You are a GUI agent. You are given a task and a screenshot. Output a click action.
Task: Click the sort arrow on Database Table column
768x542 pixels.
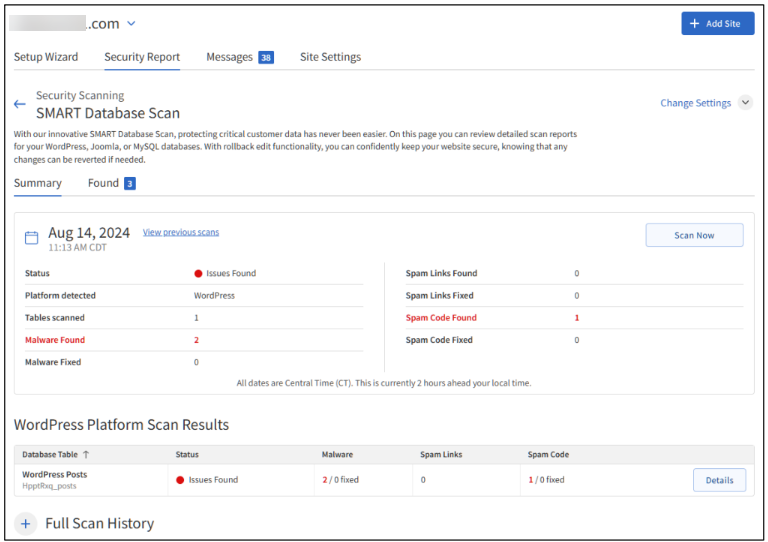[86, 454]
